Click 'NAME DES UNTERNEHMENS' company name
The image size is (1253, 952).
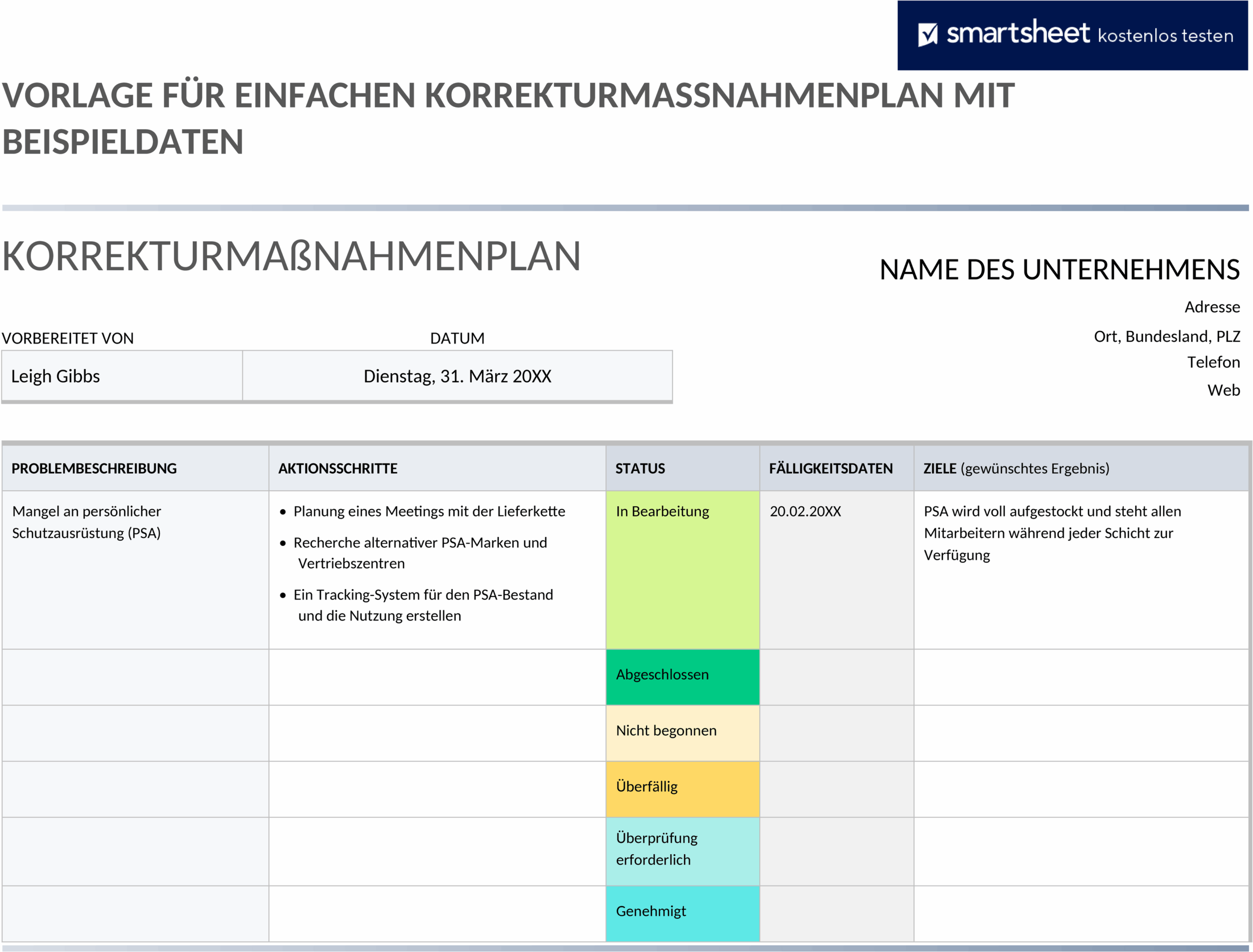1059,270
